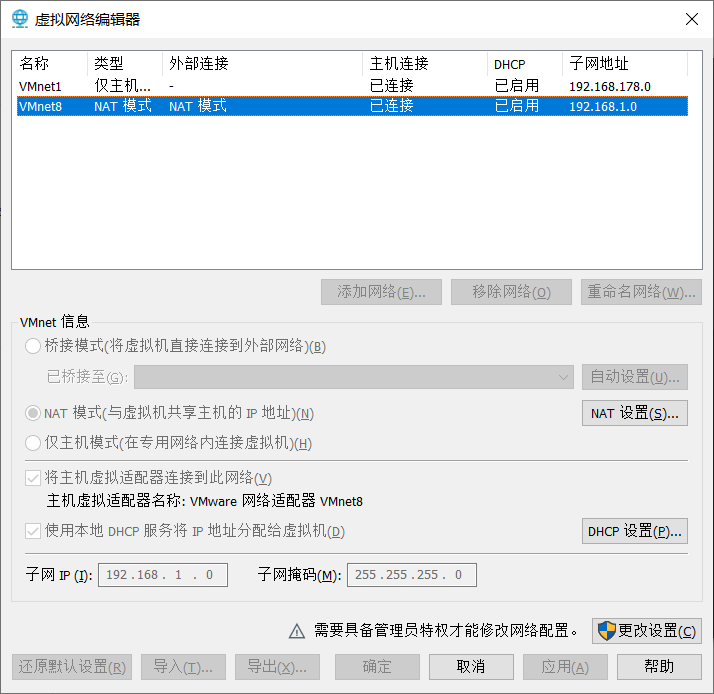Image resolution: width=714 pixels, height=694 pixels.
Task: Click 移除网络(O) button
Action: click(511, 292)
